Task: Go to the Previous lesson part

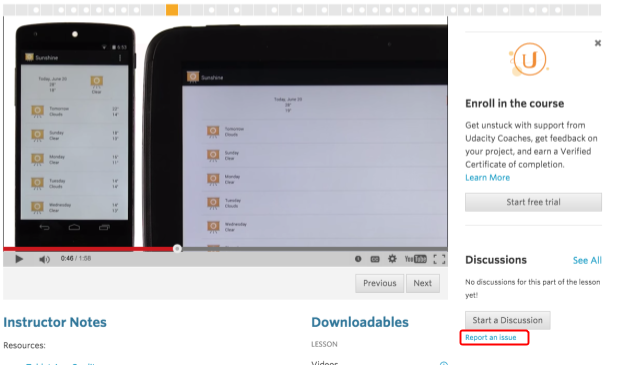Action: click(x=380, y=283)
